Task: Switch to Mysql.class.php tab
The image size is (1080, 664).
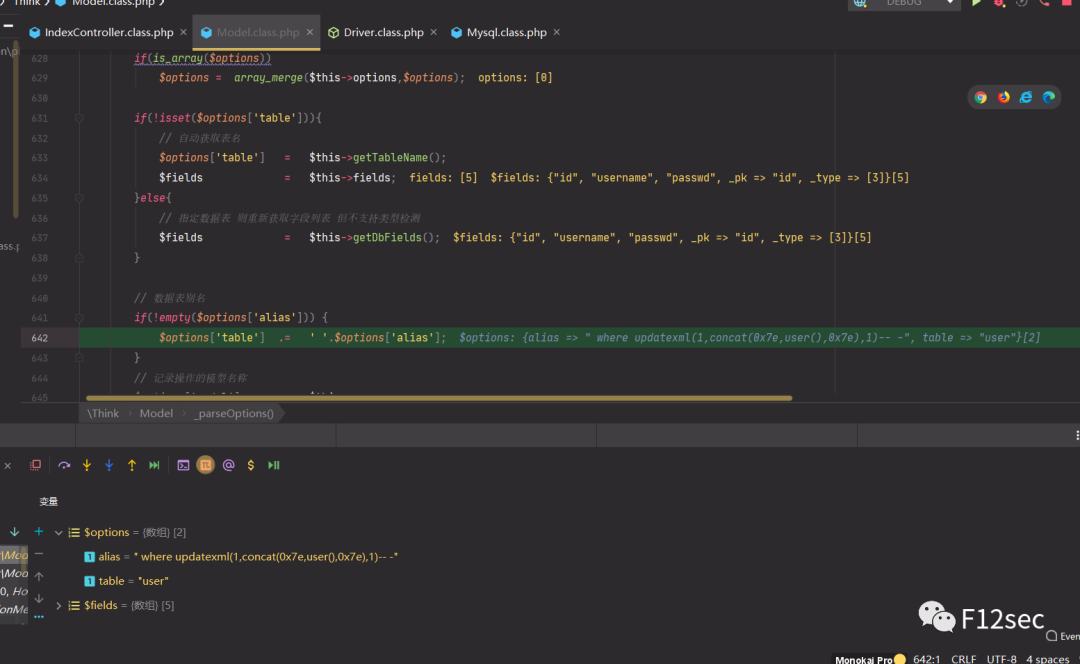Action: pos(506,32)
